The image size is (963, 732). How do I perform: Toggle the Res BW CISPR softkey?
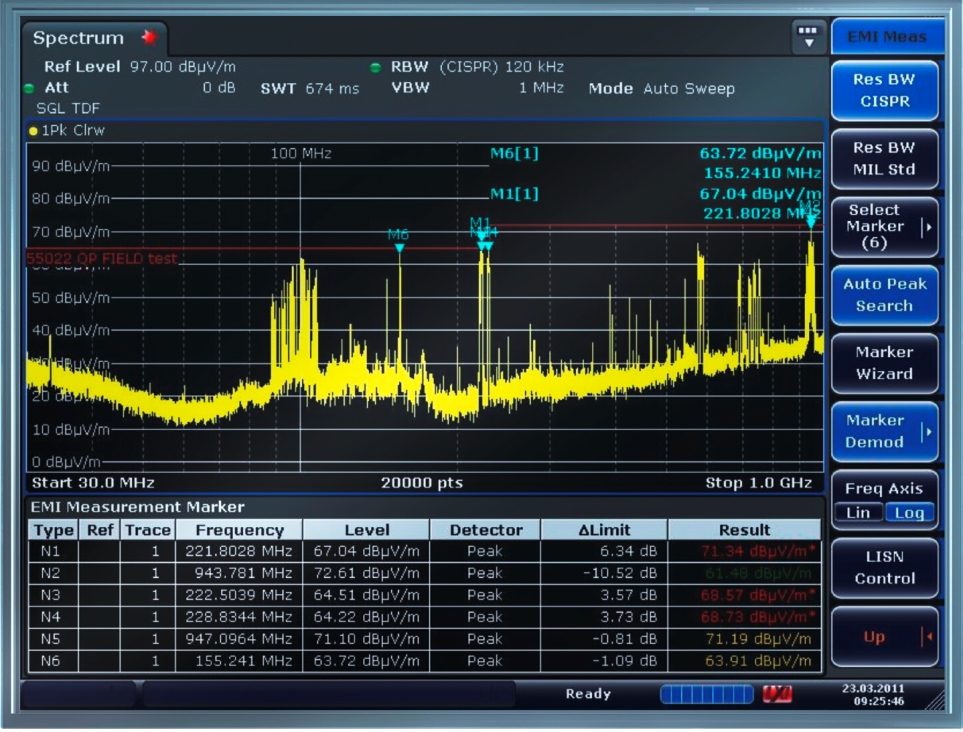(x=884, y=90)
